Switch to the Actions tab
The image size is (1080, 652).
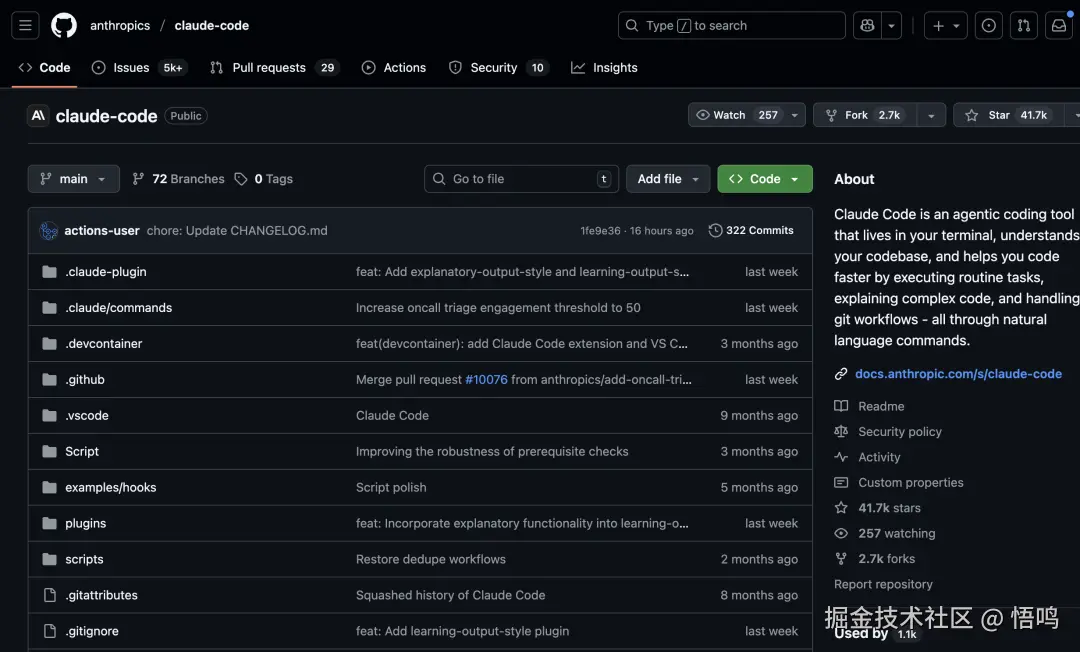tap(394, 67)
